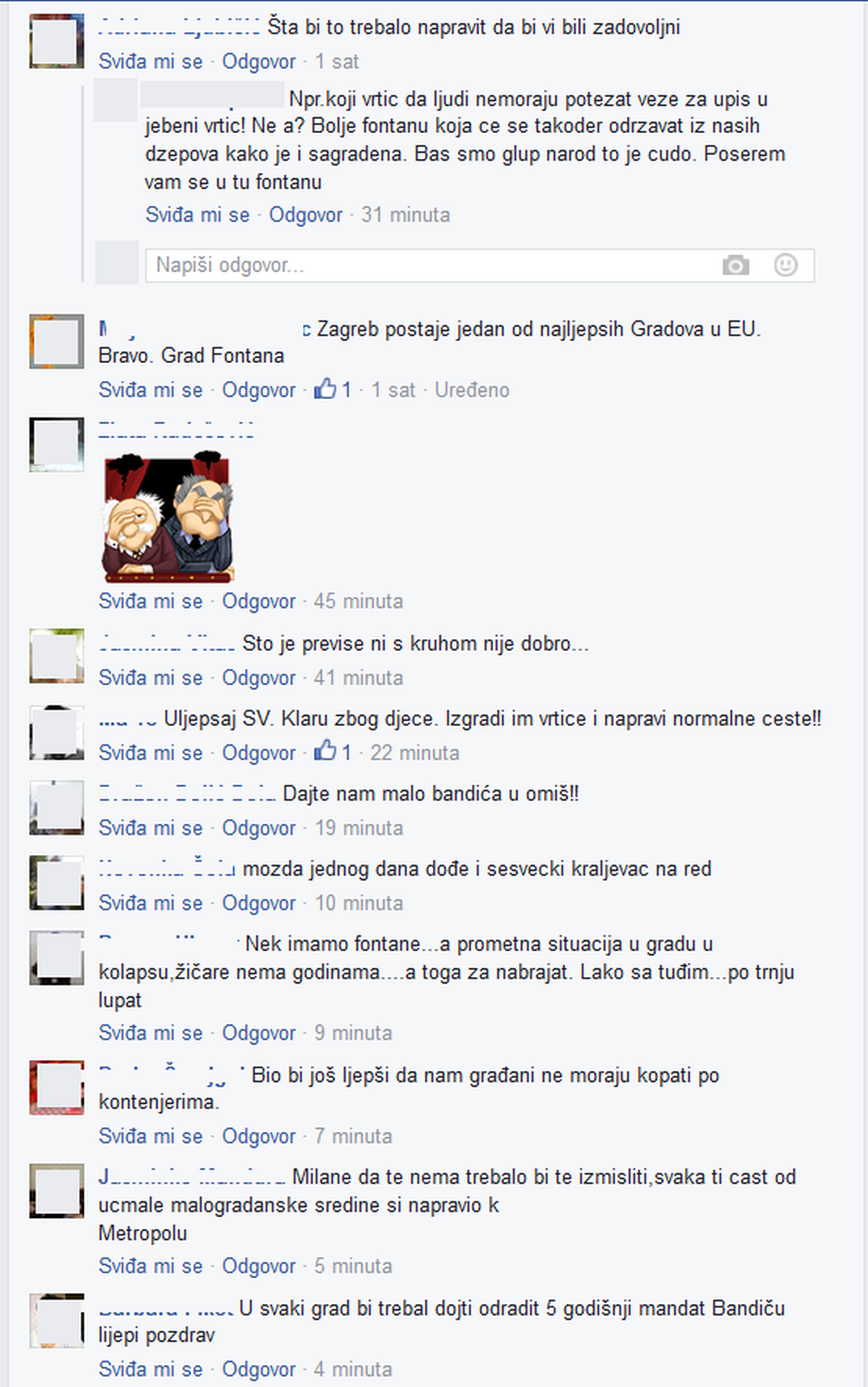868x1387 pixels.
Task: Reply to the Dajte nam malo bandića comment
Action: pyautogui.click(x=259, y=828)
